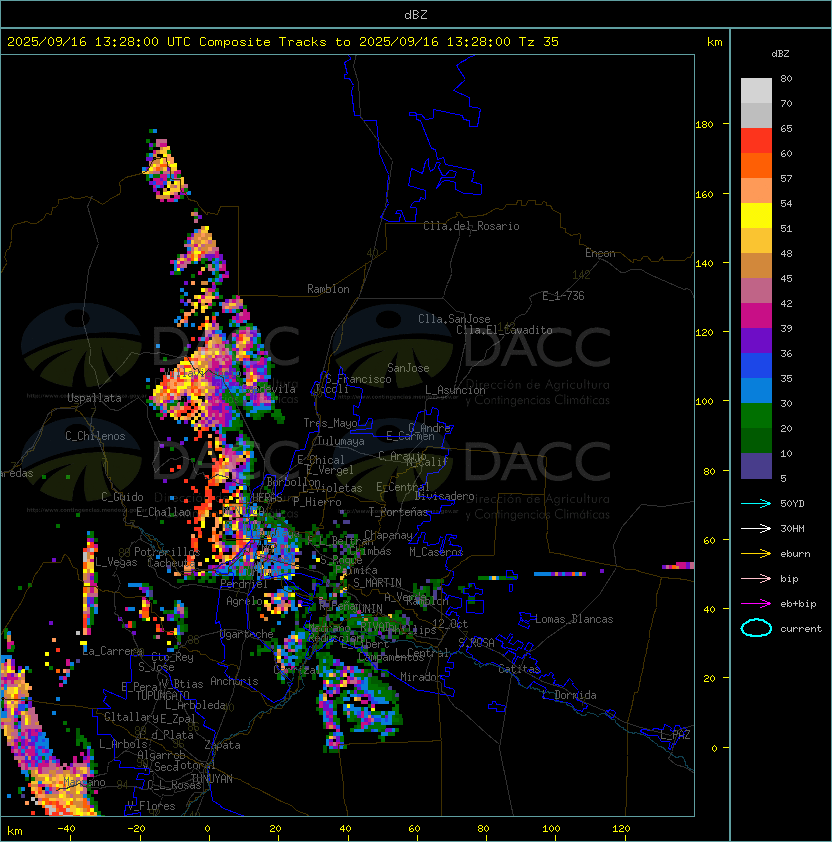
Task: Click the 'Encon' map label
Action: pos(600,253)
